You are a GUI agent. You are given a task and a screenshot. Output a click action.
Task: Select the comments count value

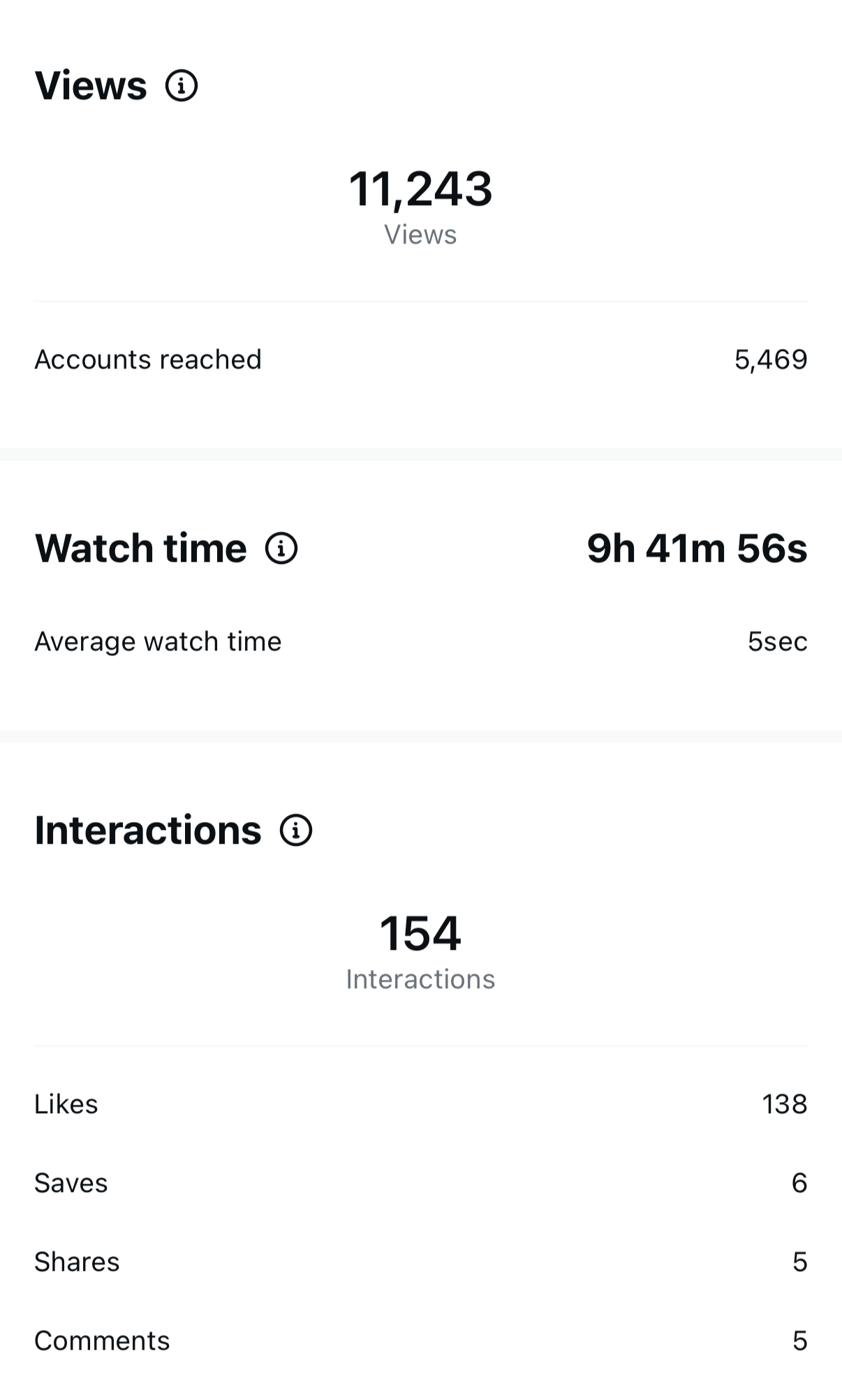[x=800, y=1341]
